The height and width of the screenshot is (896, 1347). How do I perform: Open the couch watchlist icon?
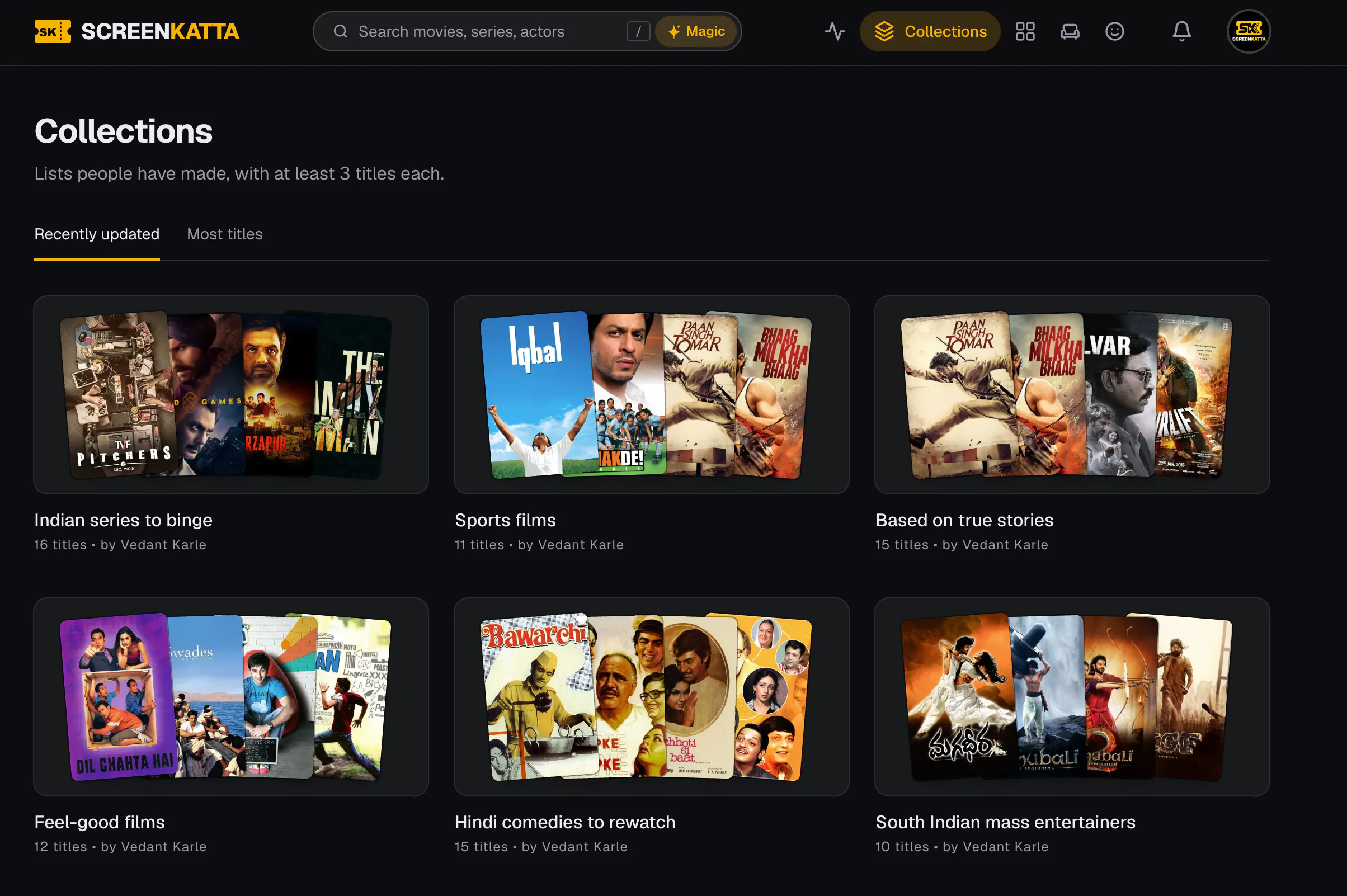click(x=1070, y=31)
